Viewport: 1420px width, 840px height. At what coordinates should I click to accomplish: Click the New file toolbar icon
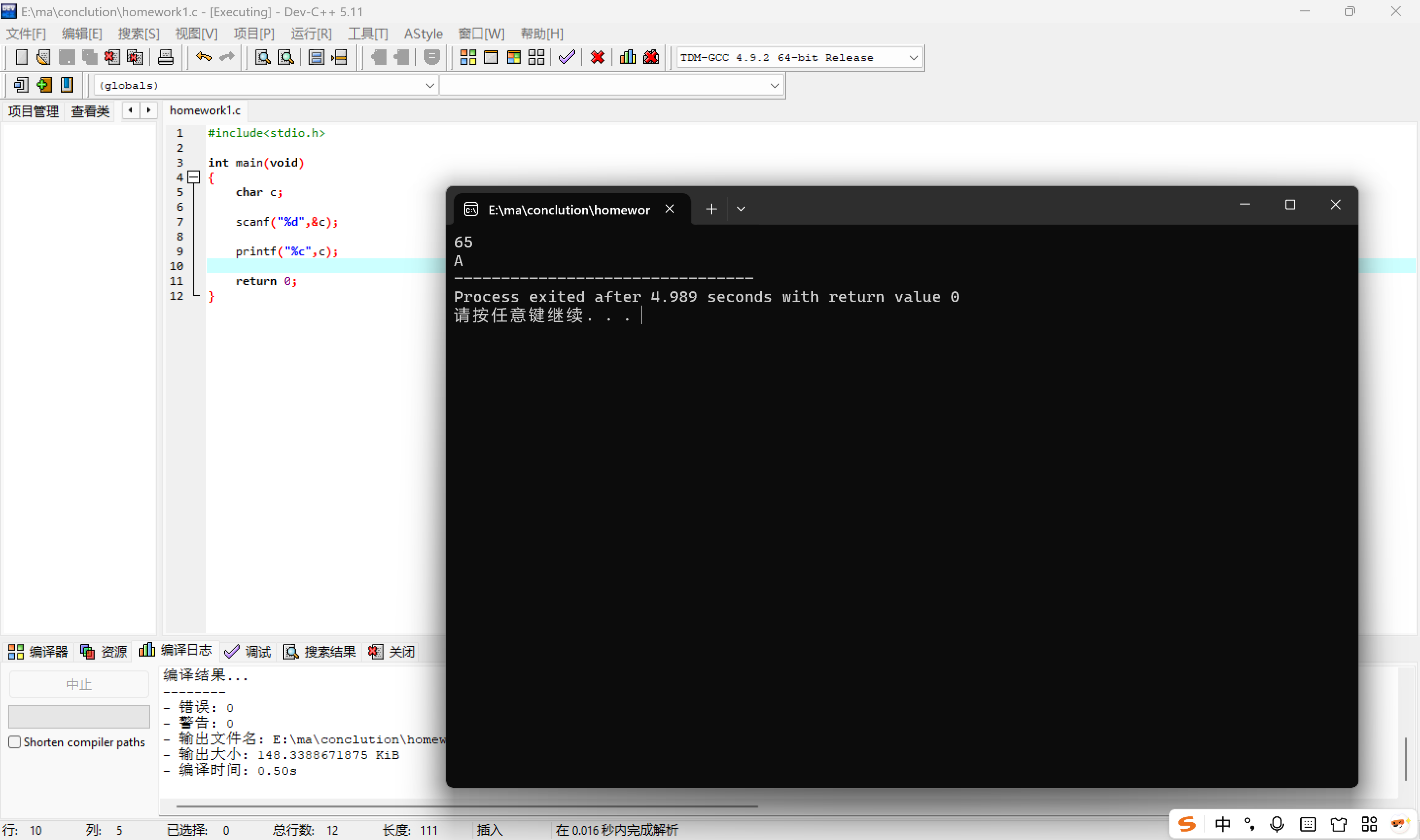click(x=21, y=57)
